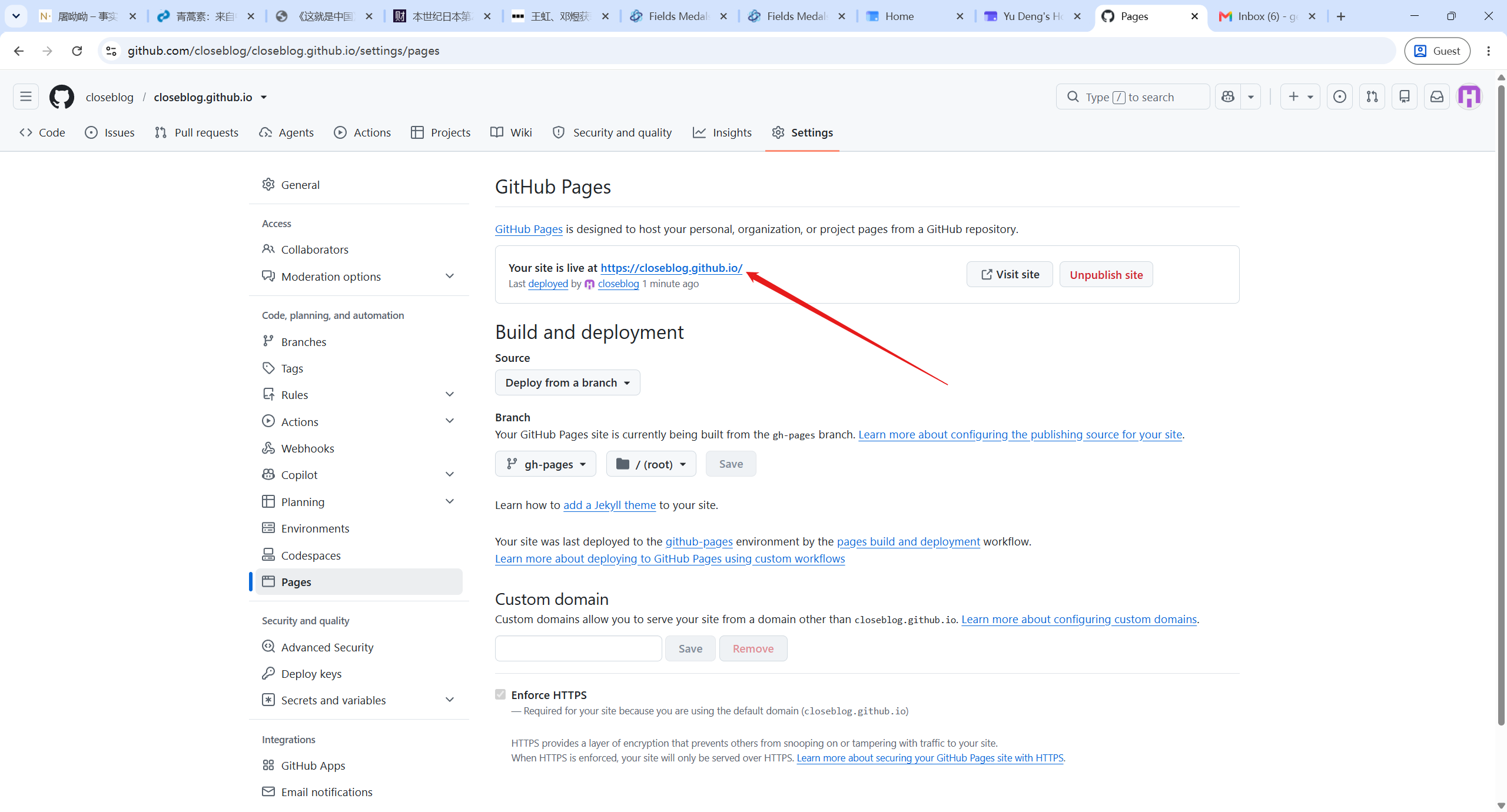The height and width of the screenshot is (812, 1507).
Task: Click the custom domain Remove button
Action: (x=753, y=648)
